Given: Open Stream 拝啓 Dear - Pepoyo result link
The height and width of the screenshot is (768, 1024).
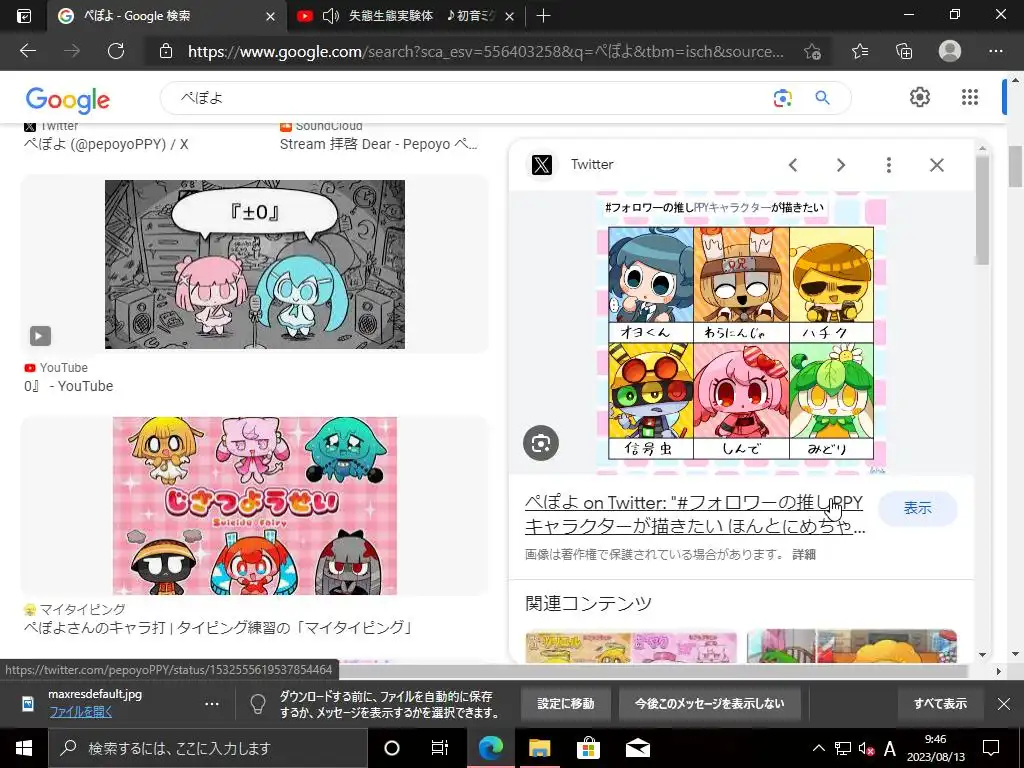Looking at the screenshot, I should point(379,144).
